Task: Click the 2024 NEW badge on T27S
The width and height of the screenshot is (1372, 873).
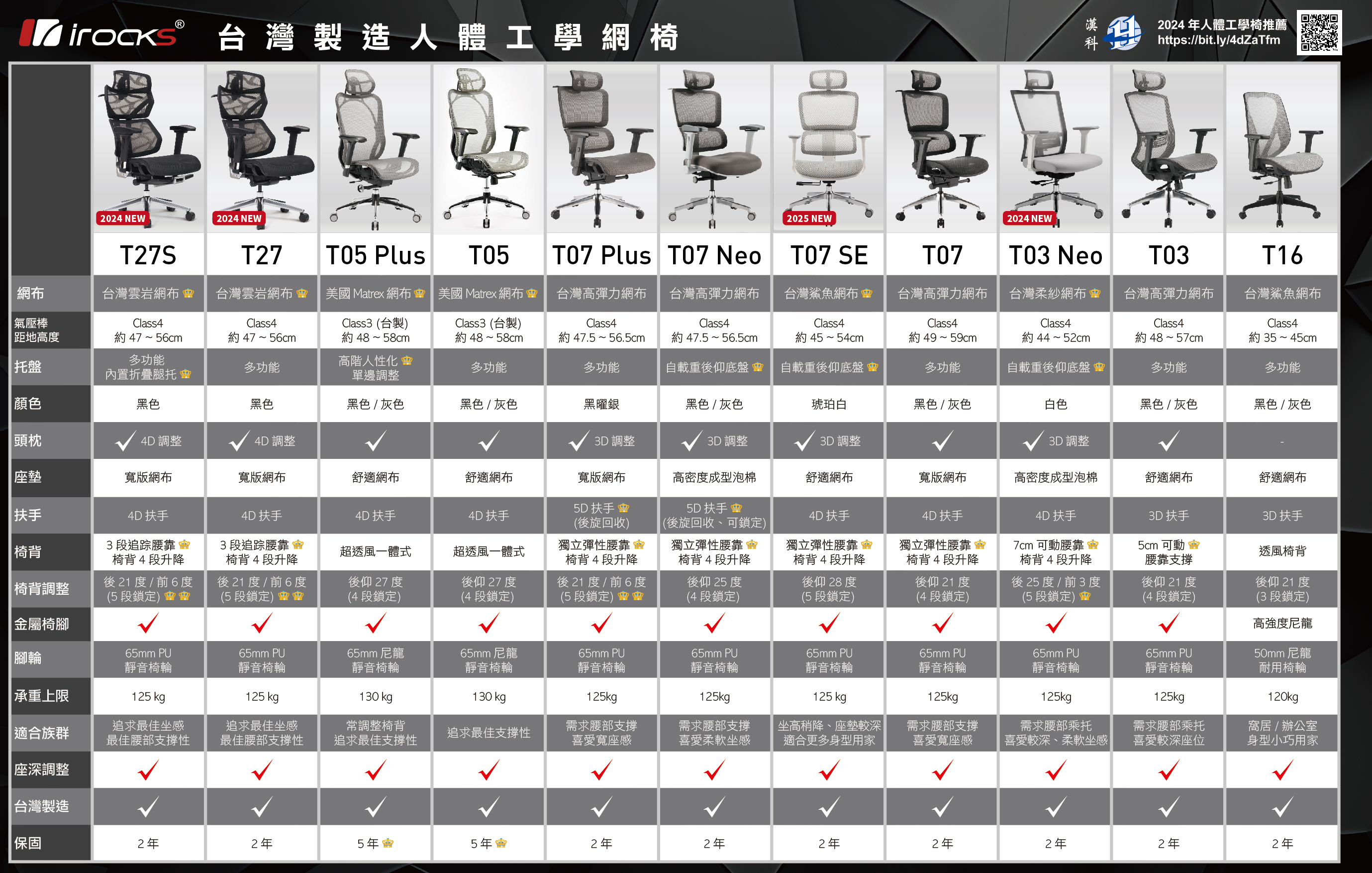Action: click(x=122, y=218)
